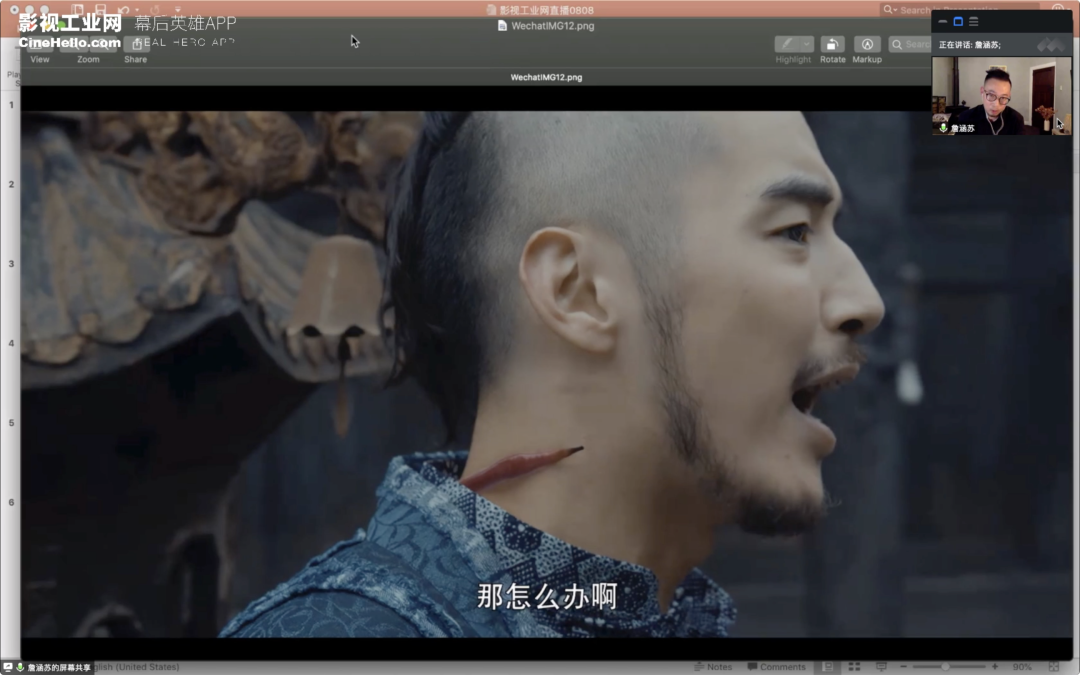Switch to the stacked video list view
Viewport: 1080px width, 675px height.
pyautogui.click(x=974, y=22)
